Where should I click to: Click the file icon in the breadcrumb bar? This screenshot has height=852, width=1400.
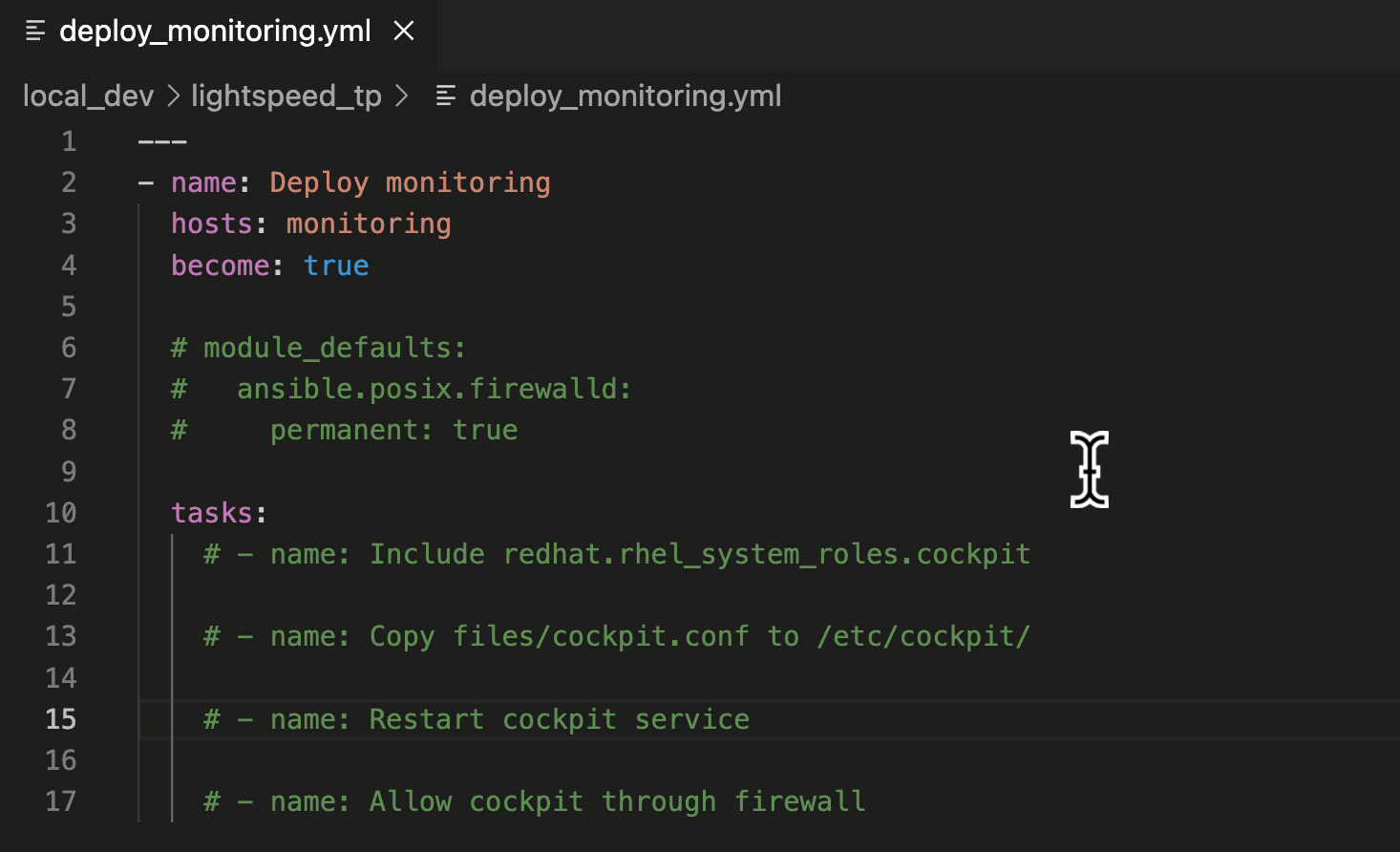[445, 95]
